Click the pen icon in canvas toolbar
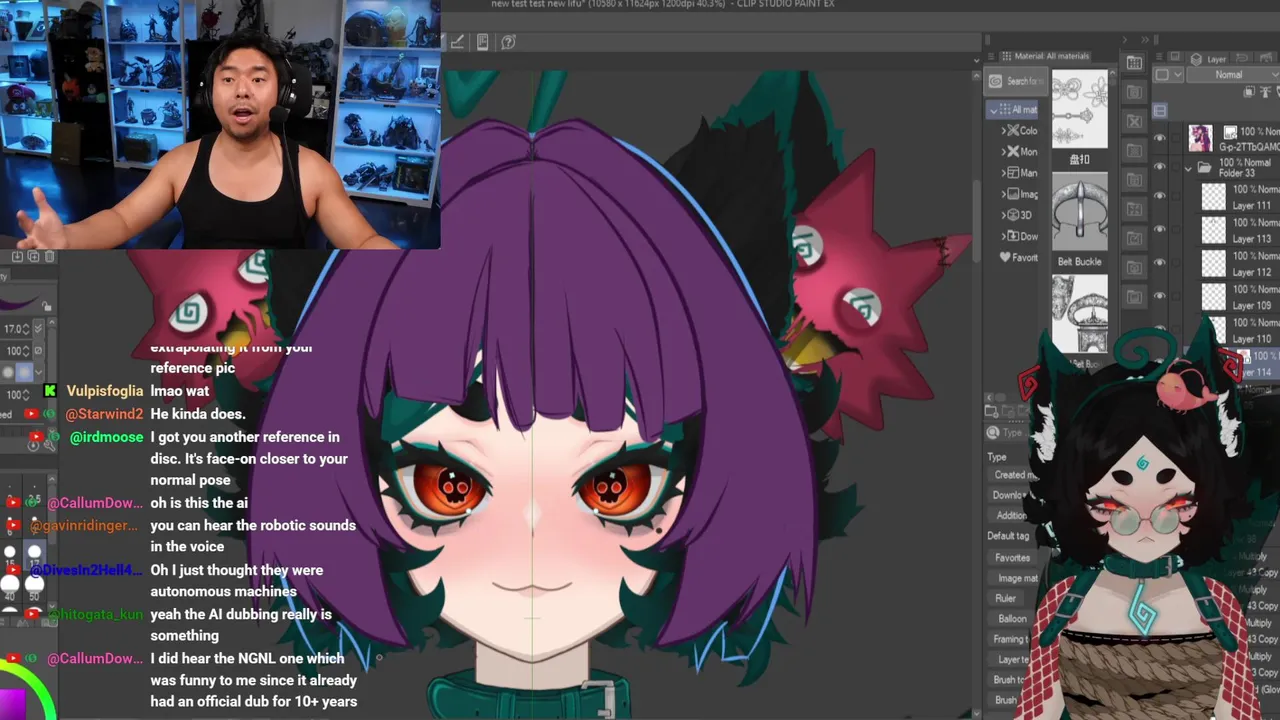Image resolution: width=1280 pixels, height=720 pixels. pos(457,42)
